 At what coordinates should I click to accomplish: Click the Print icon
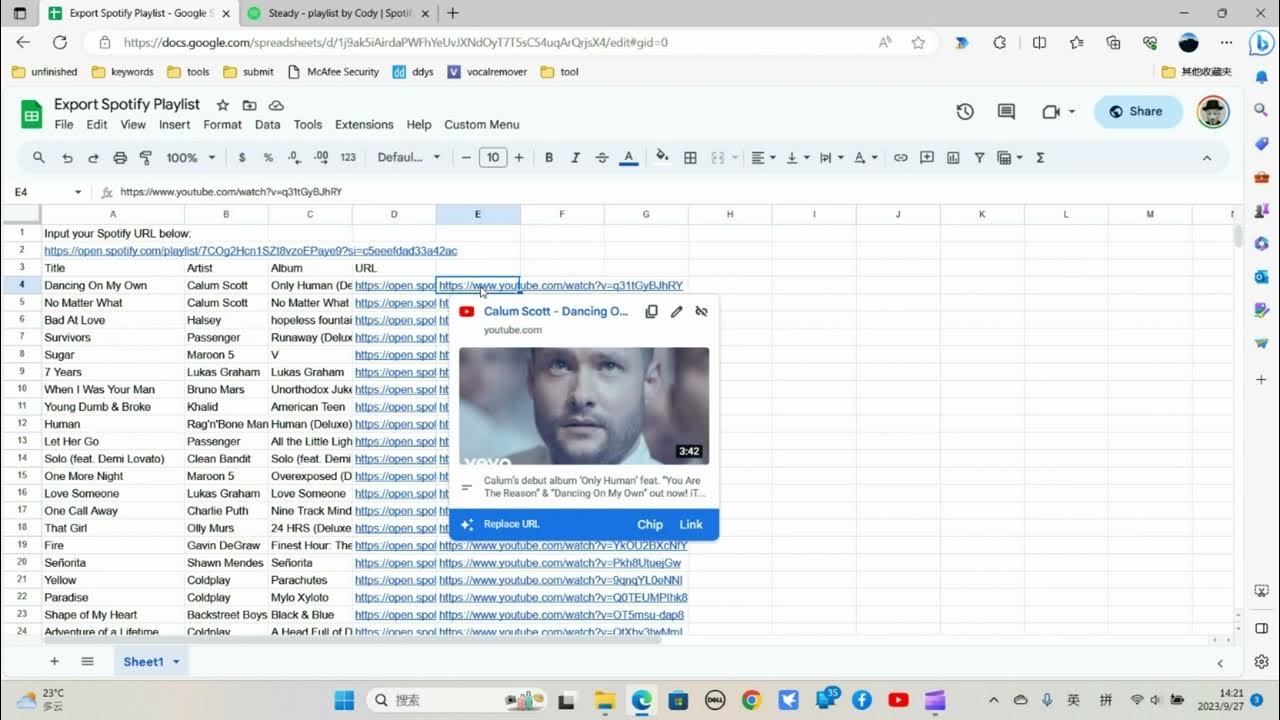[x=120, y=158]
